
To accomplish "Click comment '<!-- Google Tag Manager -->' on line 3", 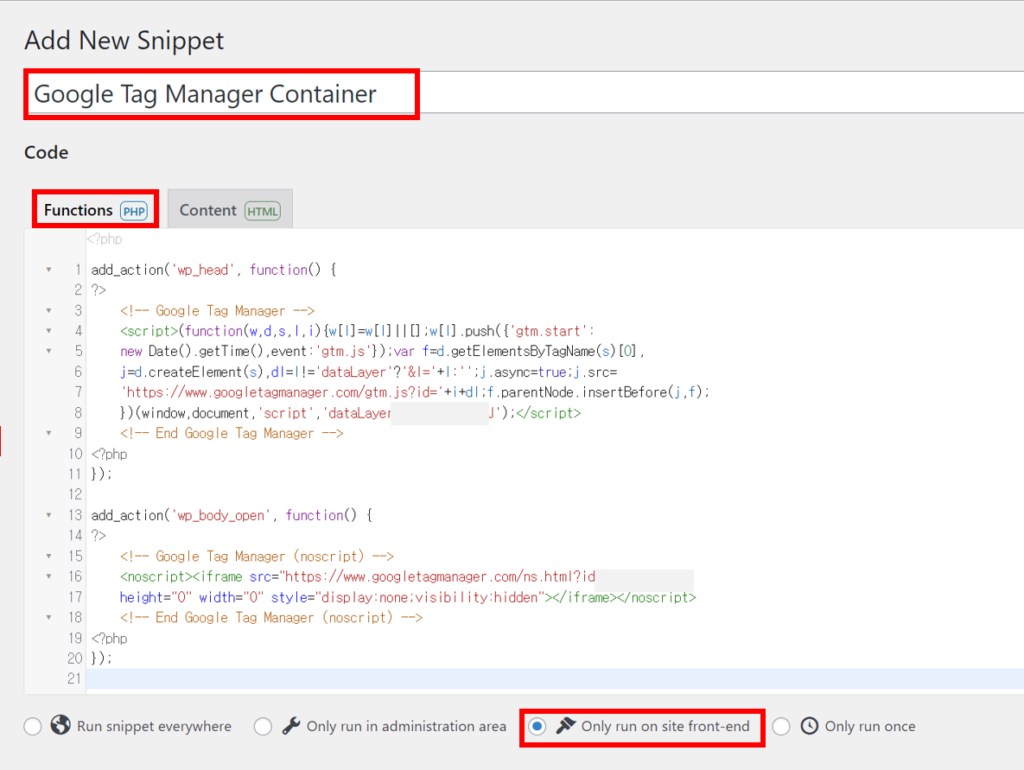I will click(x=217, y=311).
